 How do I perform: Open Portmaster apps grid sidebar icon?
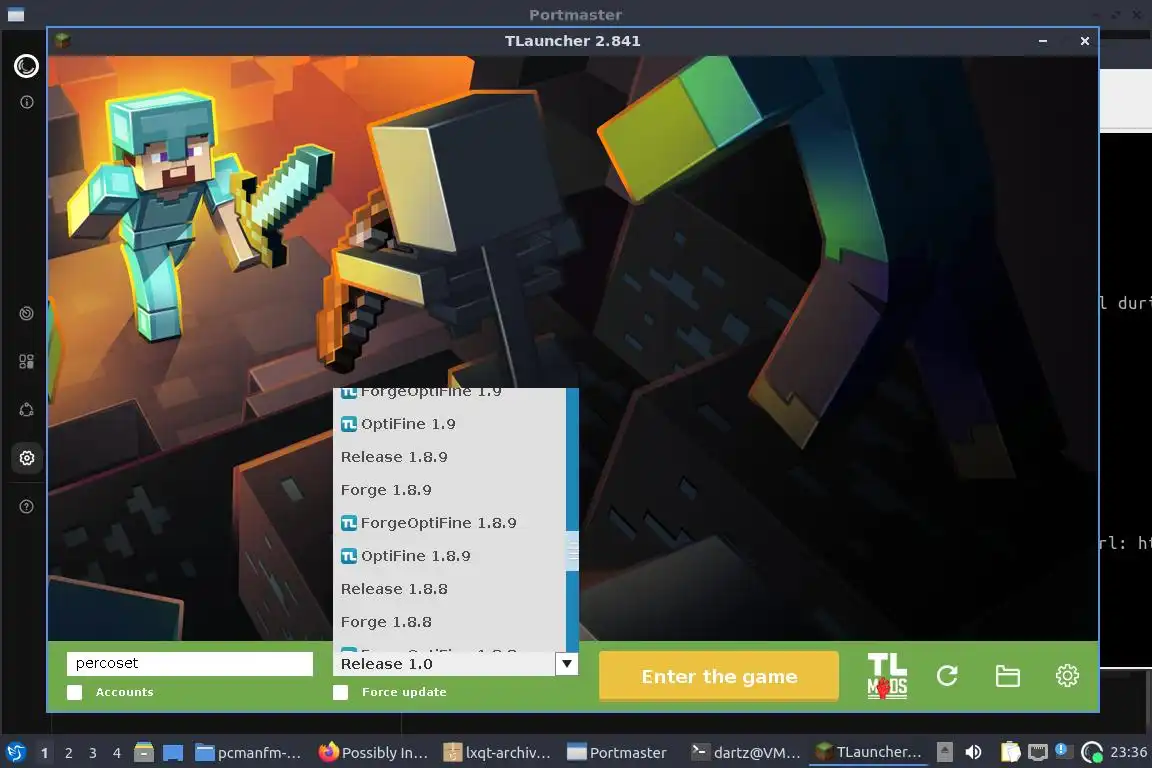(26, 362)
